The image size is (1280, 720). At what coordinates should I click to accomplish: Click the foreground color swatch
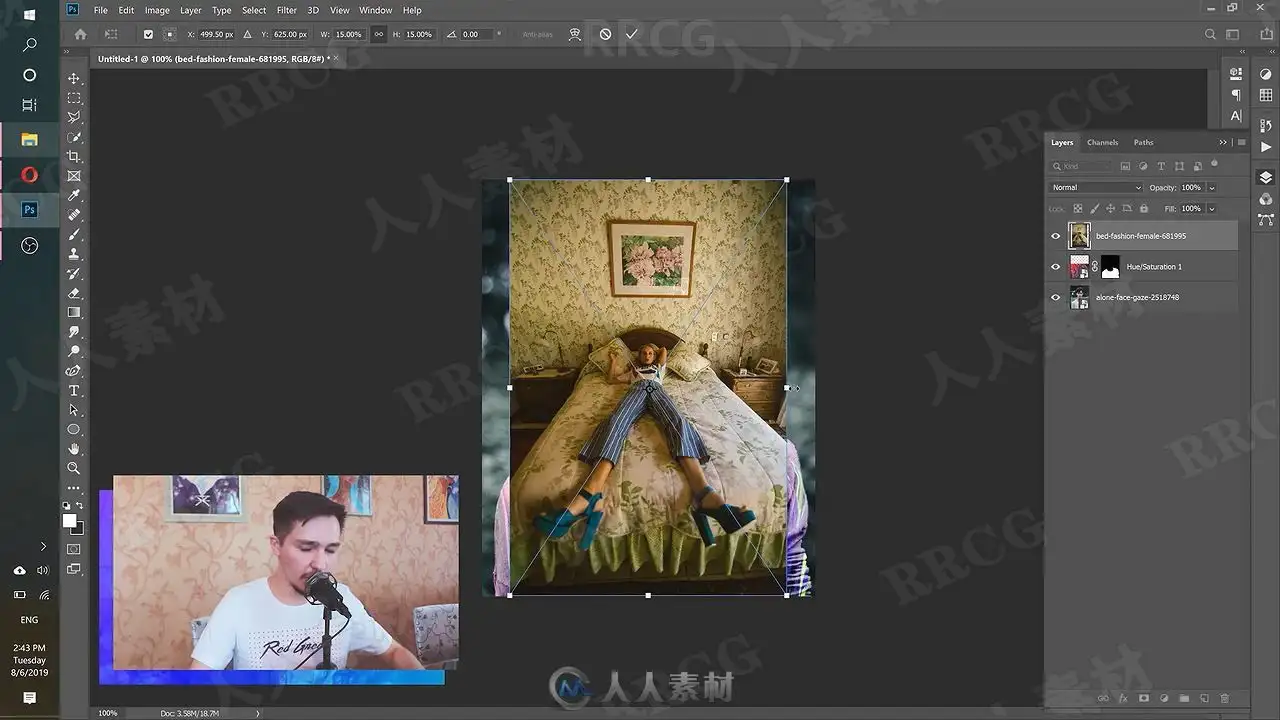[x=69, y=520]
